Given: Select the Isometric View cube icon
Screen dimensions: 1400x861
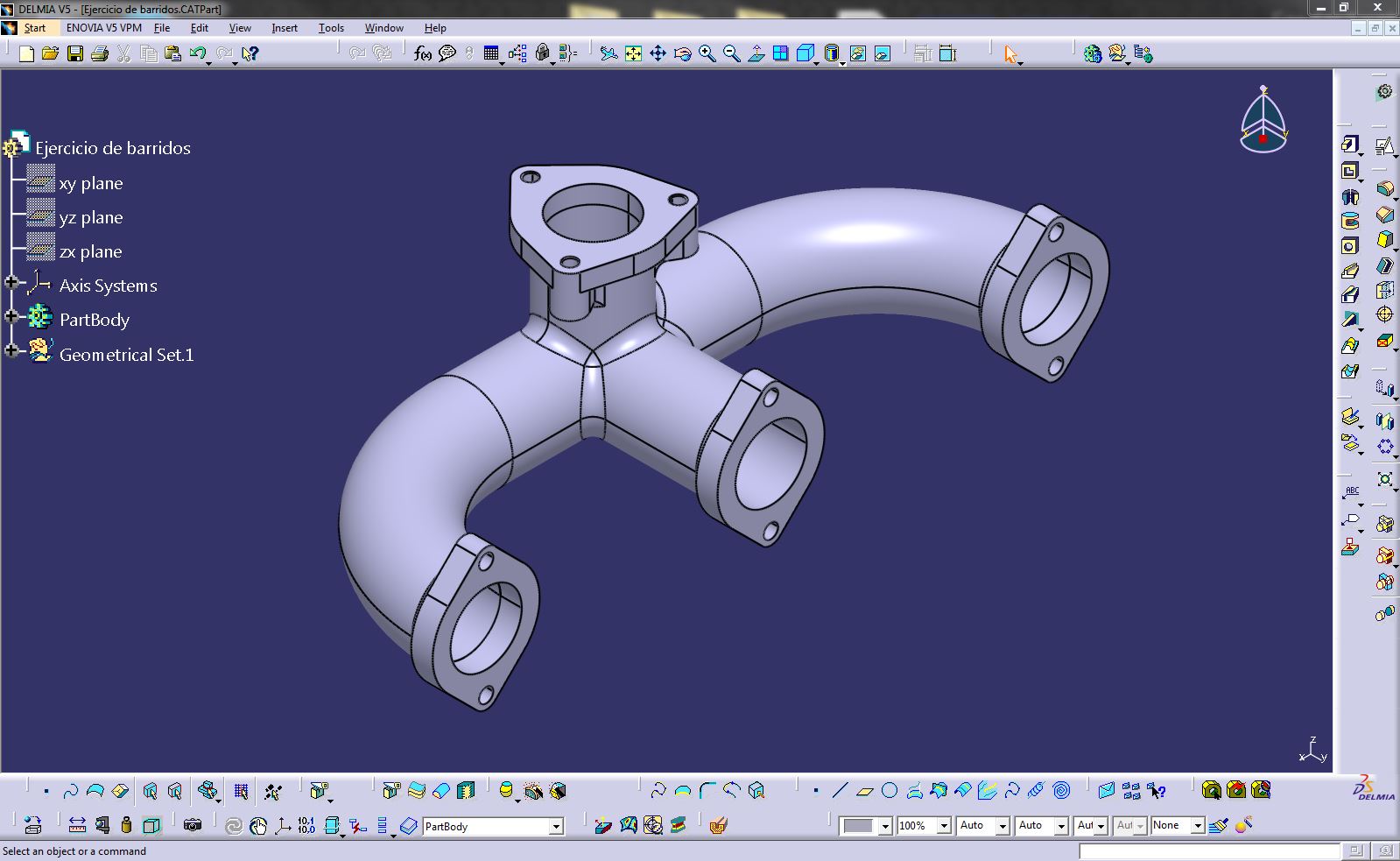Looking at the screenshot, I should tap(805, 53).
